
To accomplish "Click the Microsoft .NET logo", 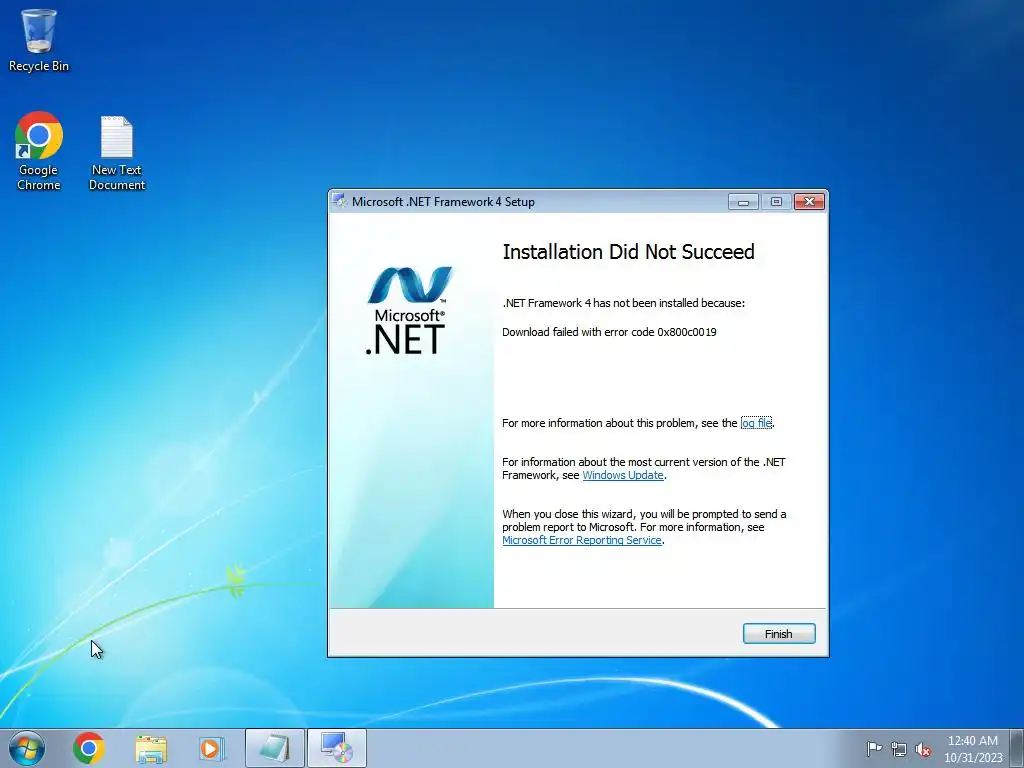I will tap(408, 310).
